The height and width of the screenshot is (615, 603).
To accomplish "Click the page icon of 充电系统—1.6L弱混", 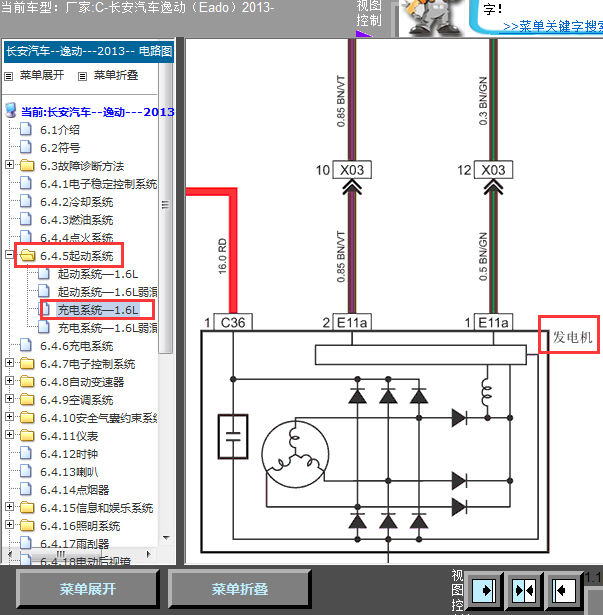I will click(44, 328).
